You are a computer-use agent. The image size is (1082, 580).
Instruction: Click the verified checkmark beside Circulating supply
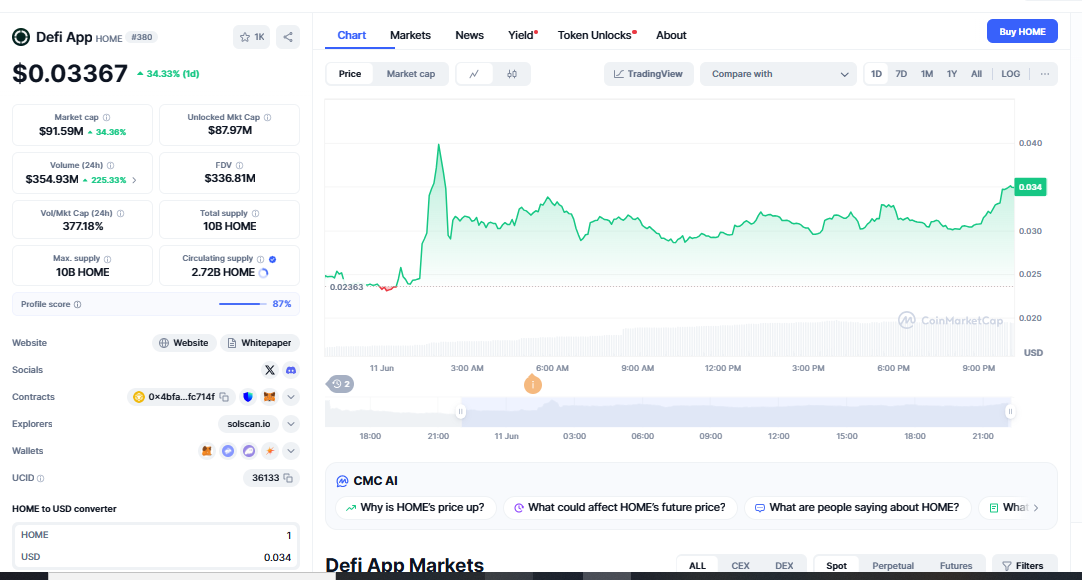point(273,259)
